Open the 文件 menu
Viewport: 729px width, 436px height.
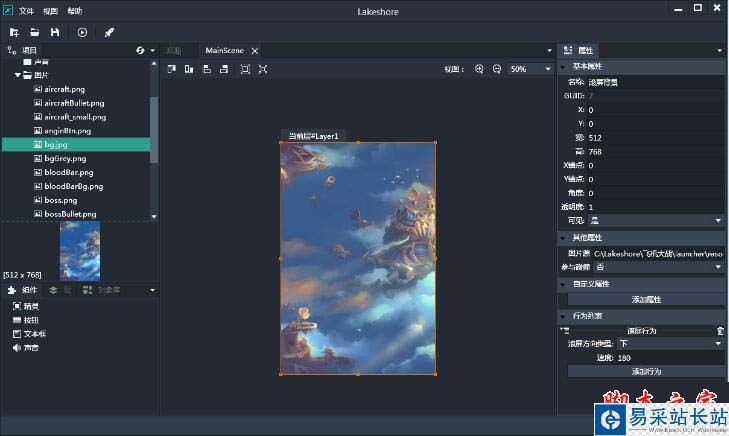26,11
